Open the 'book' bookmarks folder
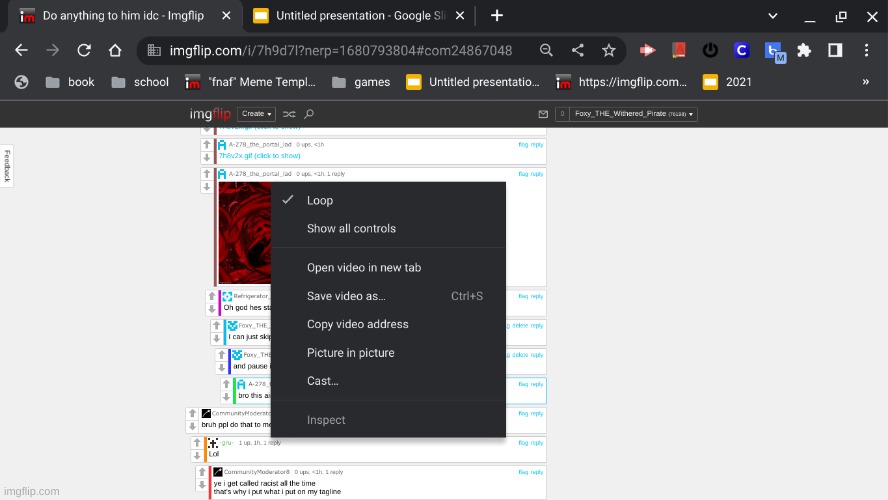 click(70, 82)
